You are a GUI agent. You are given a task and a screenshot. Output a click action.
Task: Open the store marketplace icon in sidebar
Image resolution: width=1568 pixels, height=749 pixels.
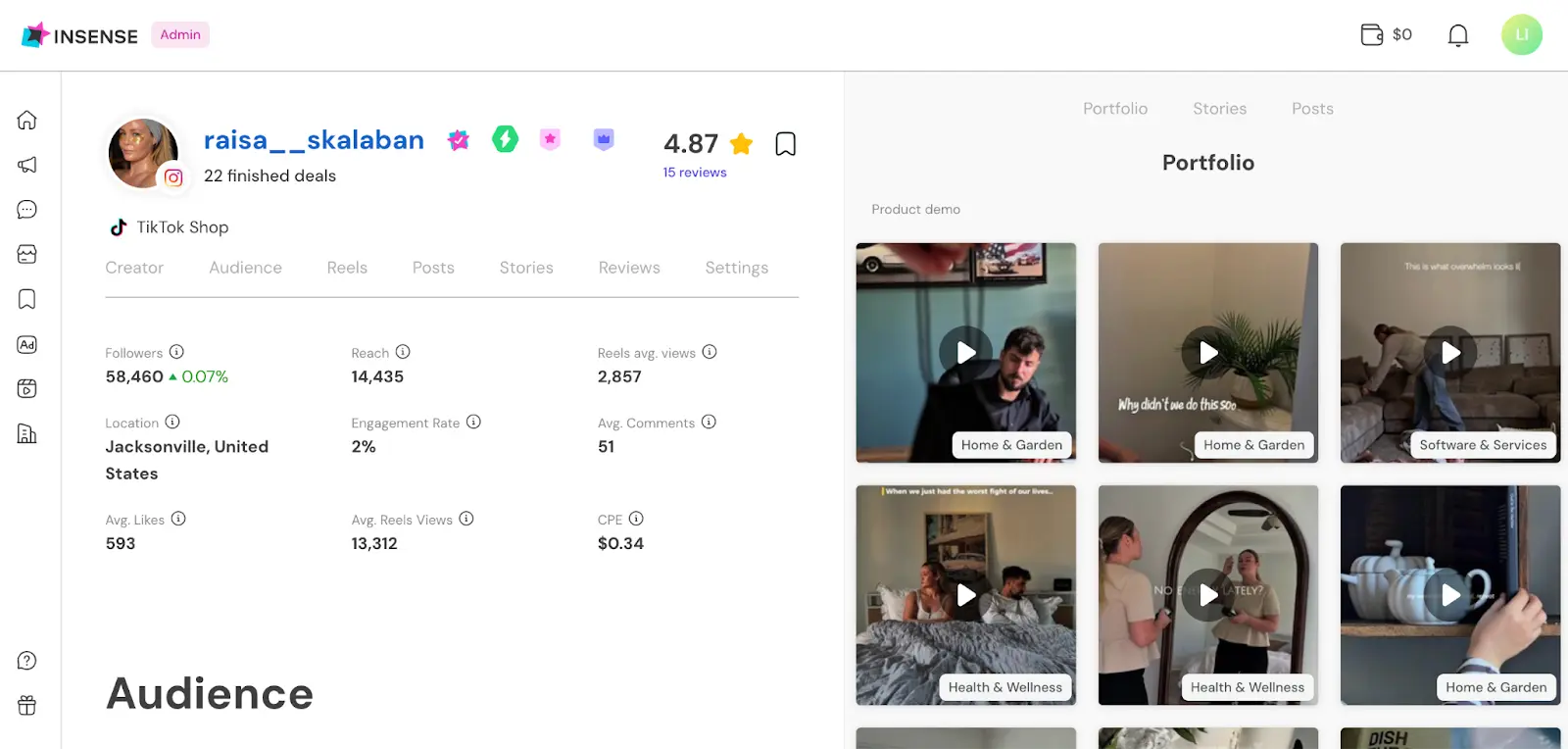tap(27, 254)
